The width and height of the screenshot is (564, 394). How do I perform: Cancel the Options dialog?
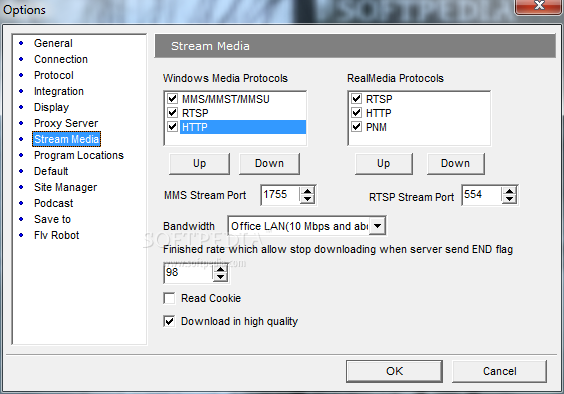pos(500,371)
